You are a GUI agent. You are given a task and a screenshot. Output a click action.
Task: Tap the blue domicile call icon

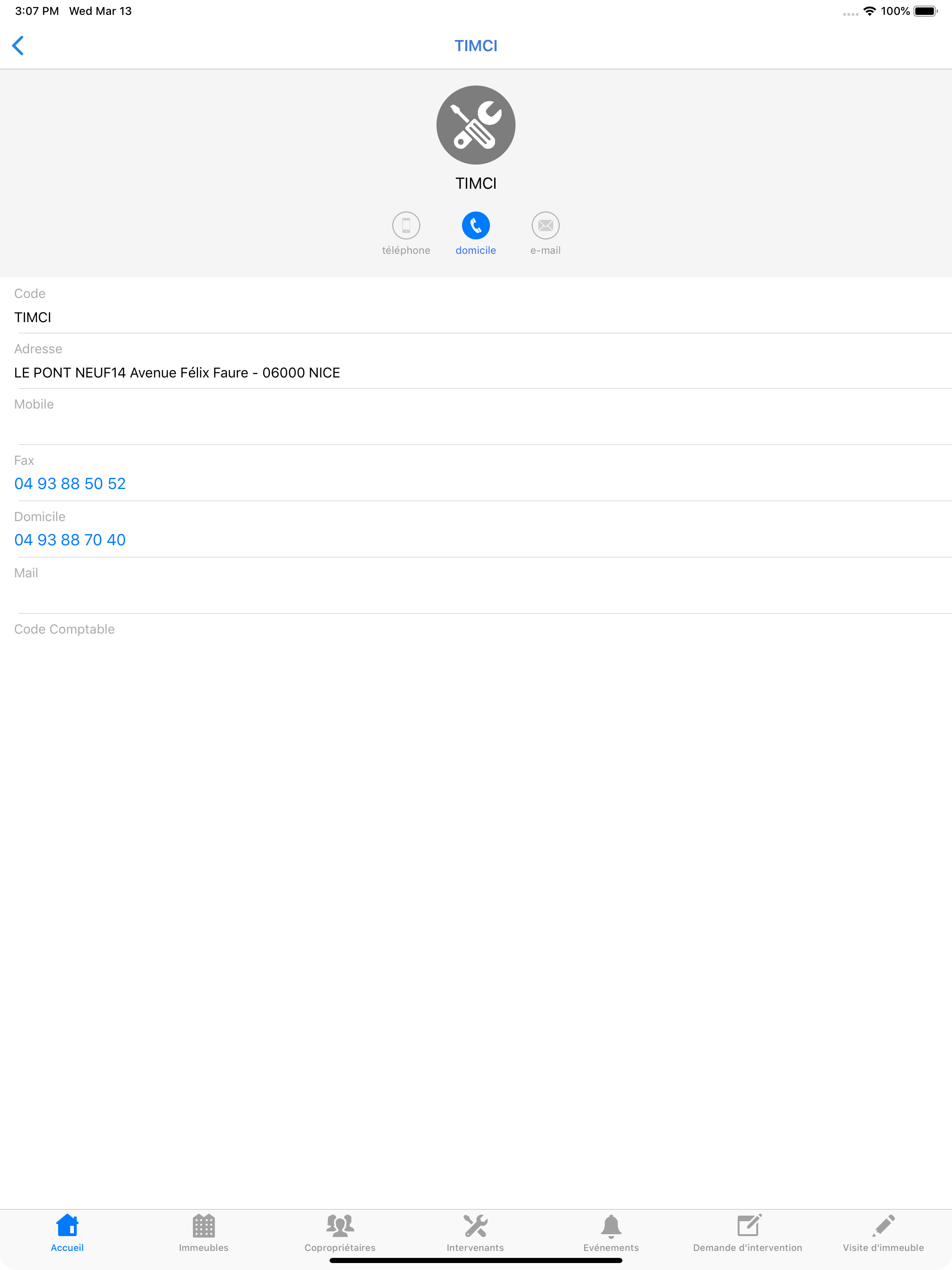pos(476,225)
